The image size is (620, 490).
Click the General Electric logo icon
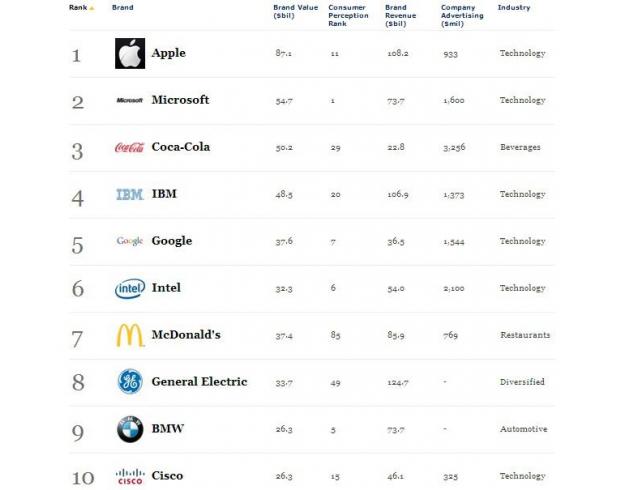[x=130, y=382]
